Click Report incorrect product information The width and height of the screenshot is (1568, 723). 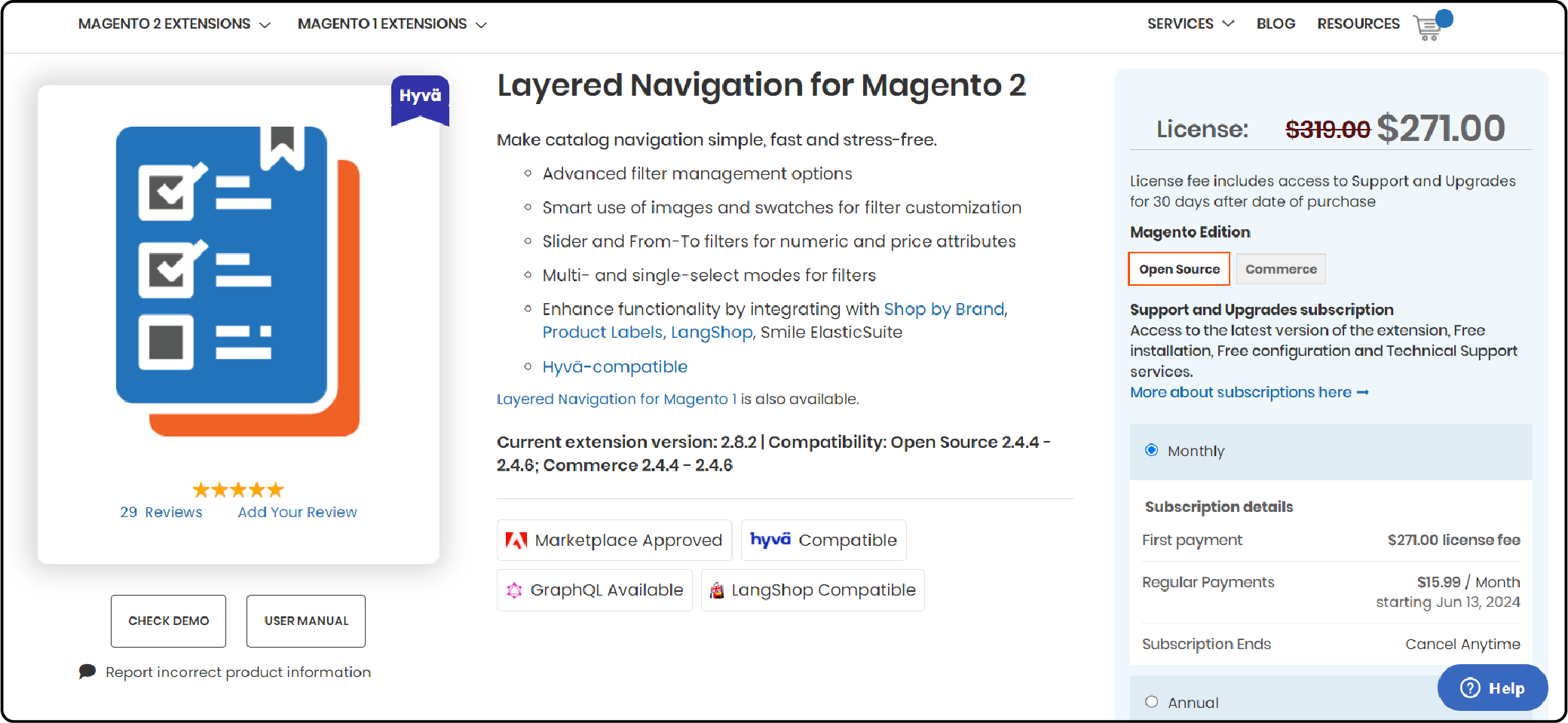238,672
